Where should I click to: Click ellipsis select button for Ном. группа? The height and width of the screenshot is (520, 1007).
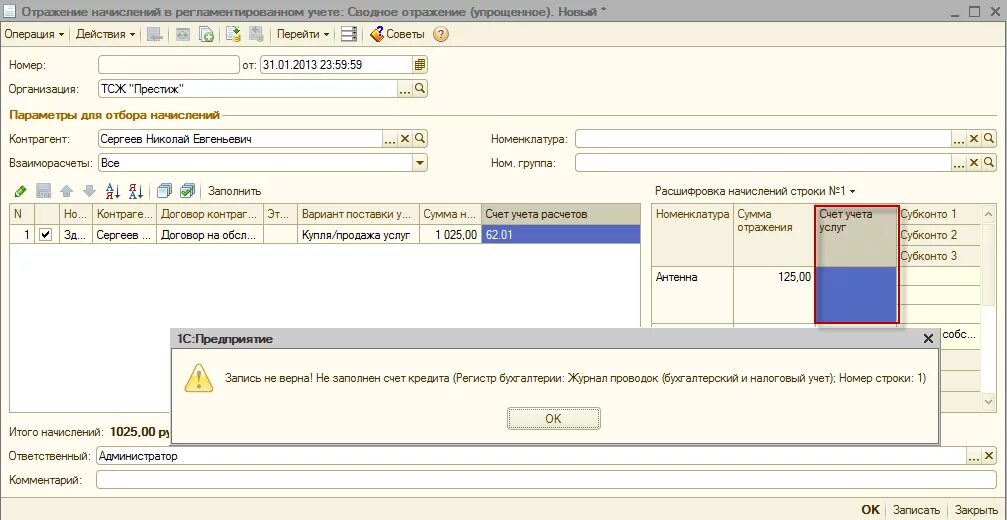point(959,163)
